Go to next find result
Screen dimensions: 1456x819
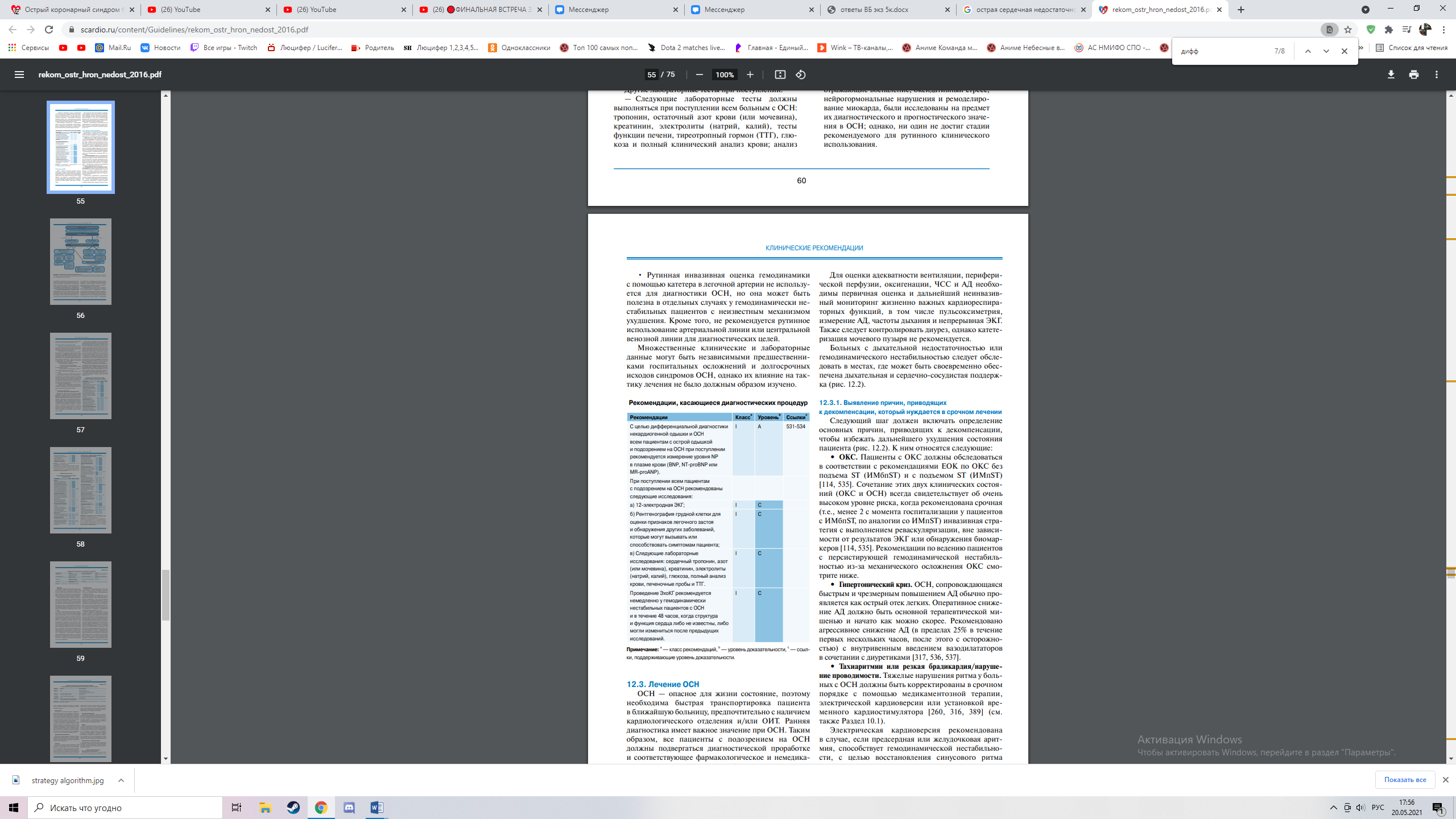click(1326, 51)
